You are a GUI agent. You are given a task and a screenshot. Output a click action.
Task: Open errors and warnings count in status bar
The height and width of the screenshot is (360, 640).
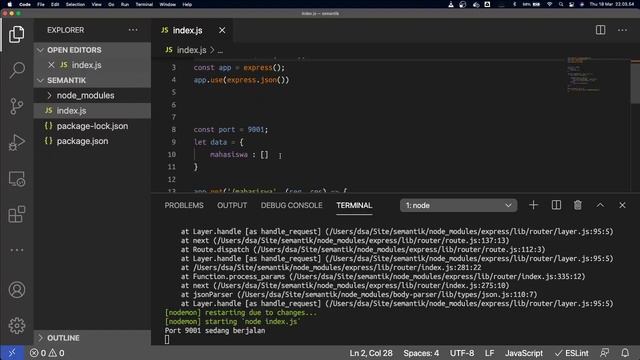coord(47,353)
